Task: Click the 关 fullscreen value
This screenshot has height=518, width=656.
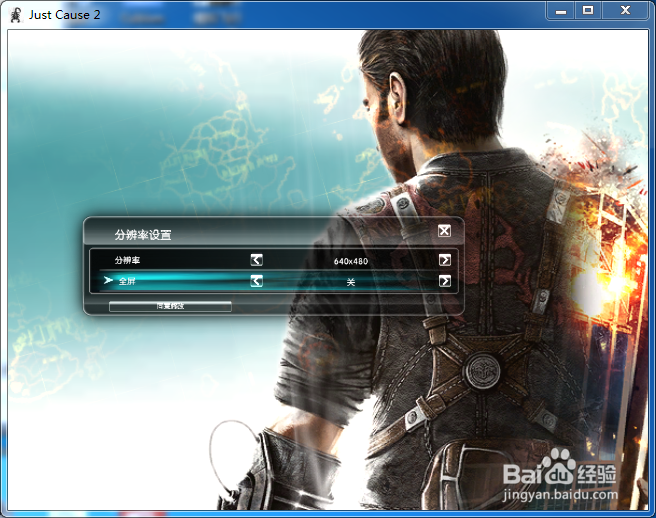Action: 351,282
